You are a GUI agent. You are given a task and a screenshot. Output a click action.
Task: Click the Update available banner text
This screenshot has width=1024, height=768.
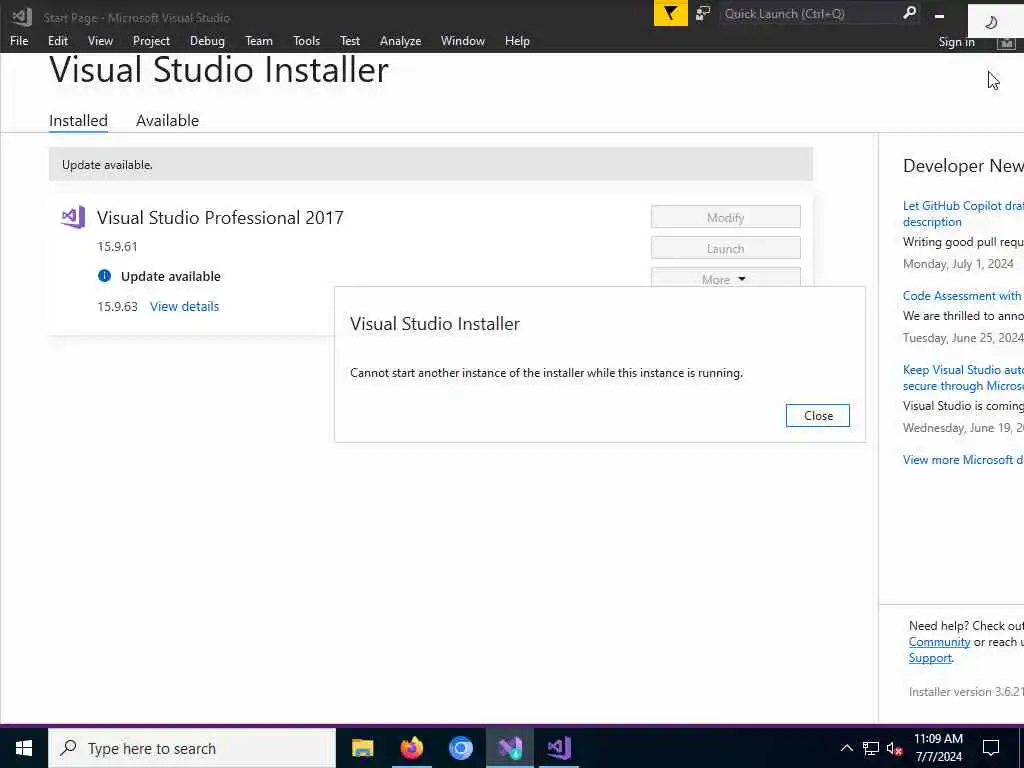(107, 165)
